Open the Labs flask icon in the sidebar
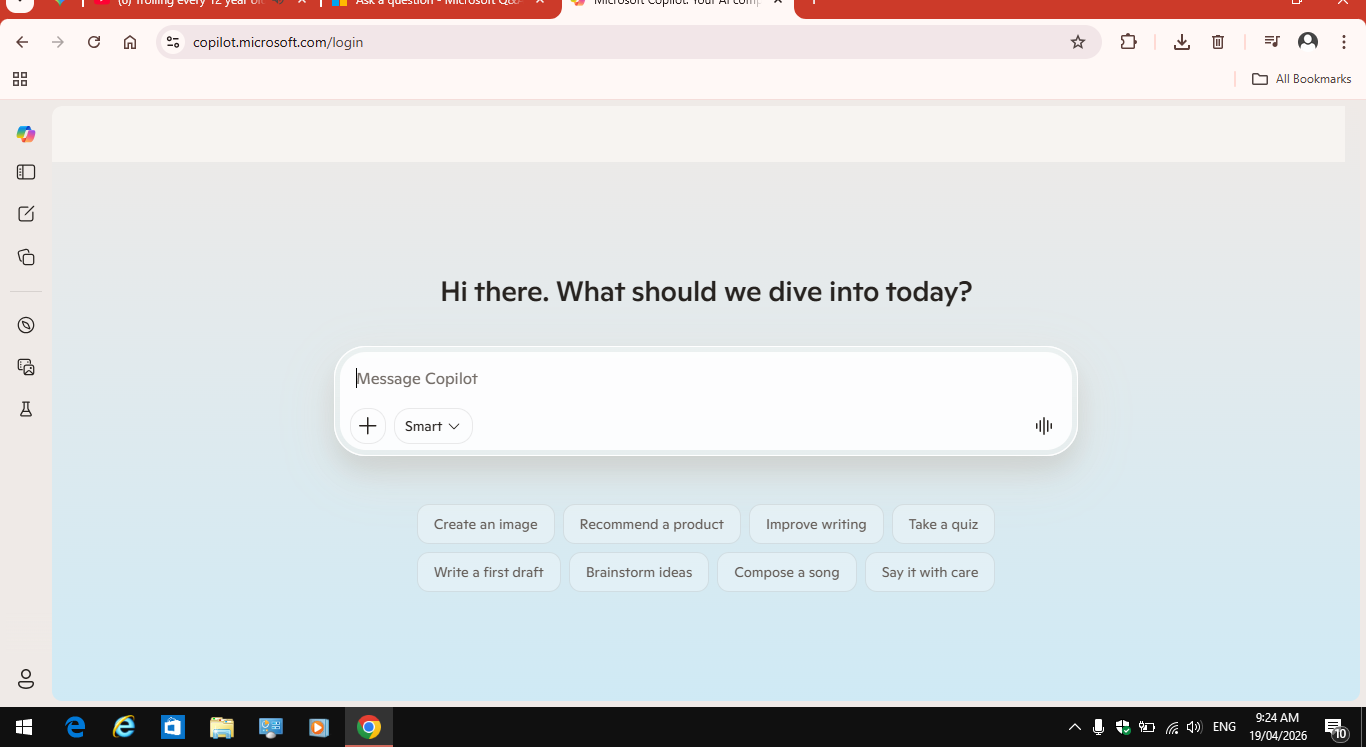Image resolution: width=1366 pixels, height=747 pixels. click(26, 409)
